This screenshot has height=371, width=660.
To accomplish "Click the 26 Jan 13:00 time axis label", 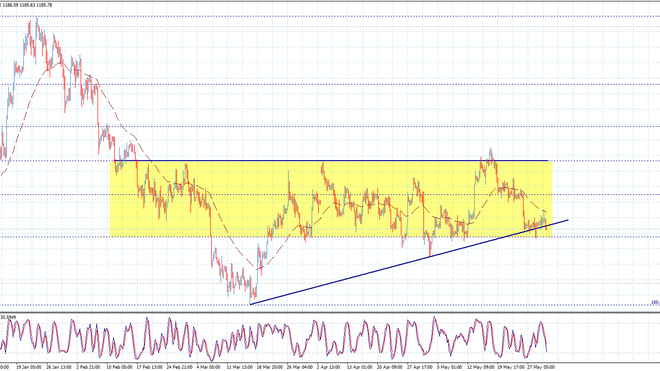I will (x=59, y=367).
